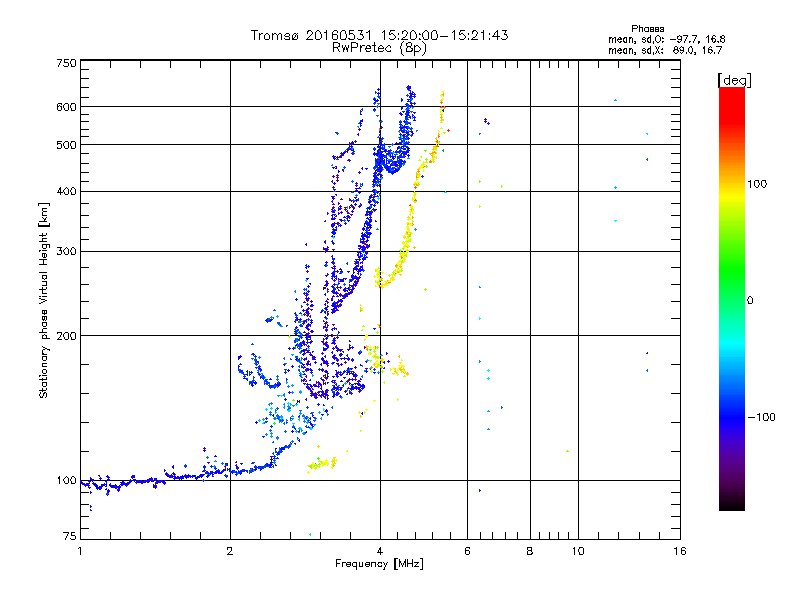Click the plot title 'Tromsø 20160531 15:20:00-15:21:43'
This screenshot has width=800, height=600.
pyautogui.click(x=379, y=35)
